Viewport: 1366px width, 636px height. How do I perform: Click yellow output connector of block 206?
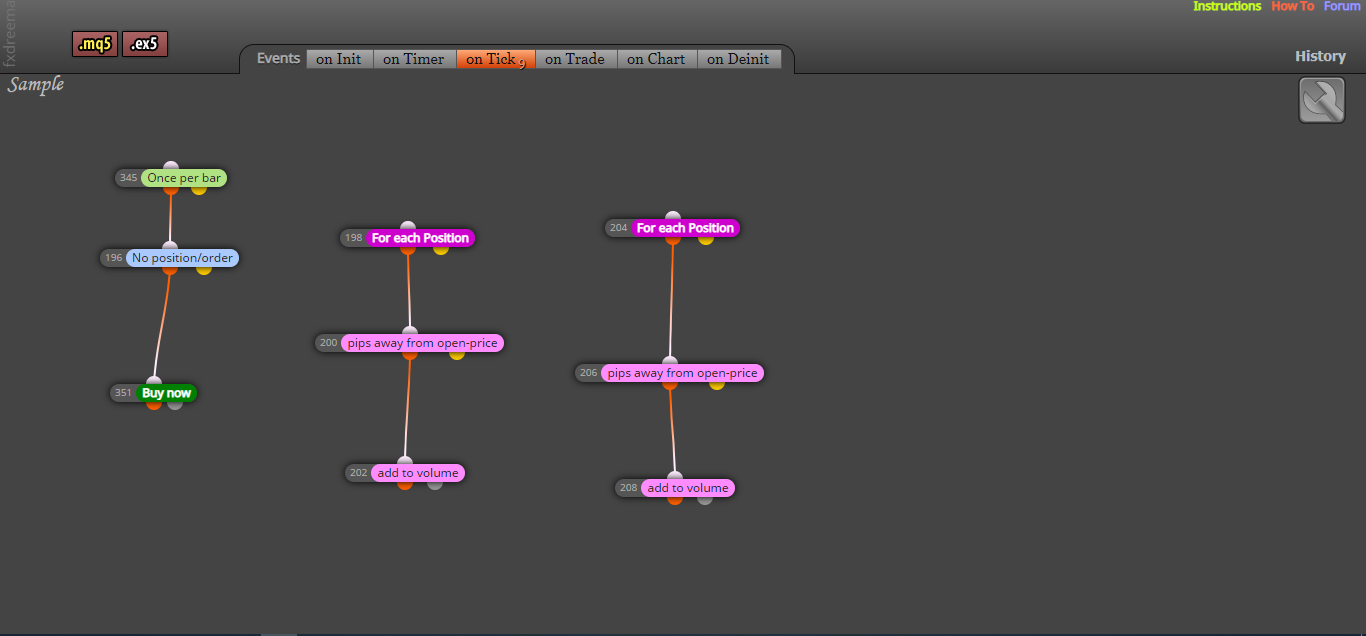(x=717, y=383)
